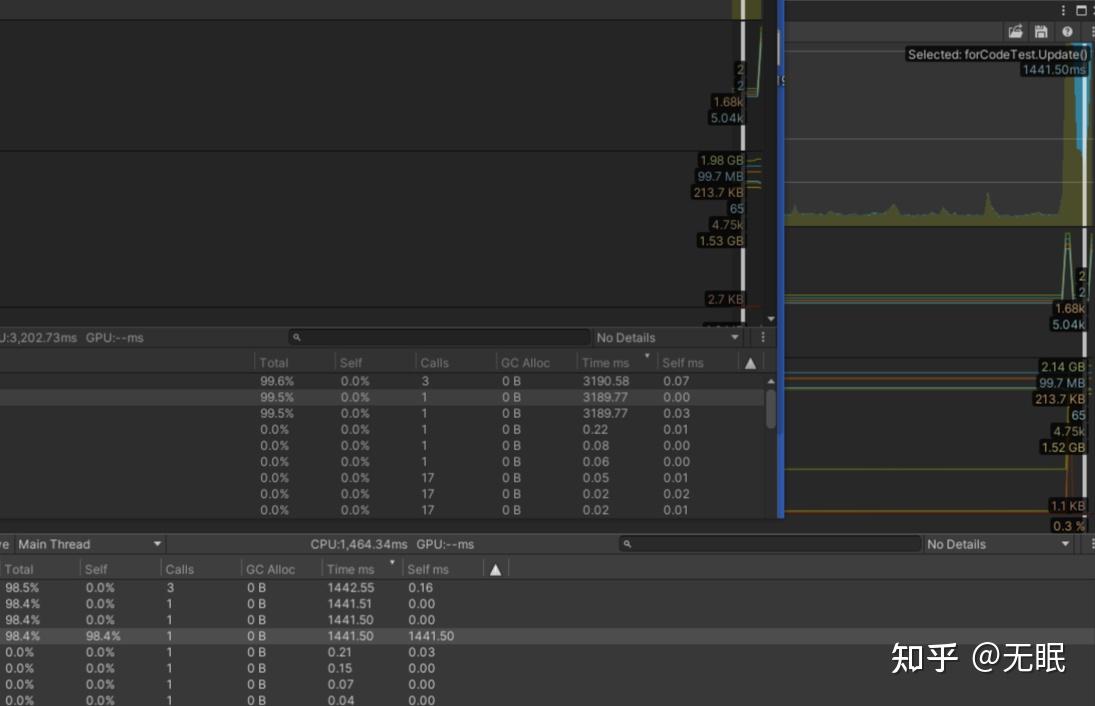
Task: Click the CPU:3,202.73ms readout
Action: 38,337
